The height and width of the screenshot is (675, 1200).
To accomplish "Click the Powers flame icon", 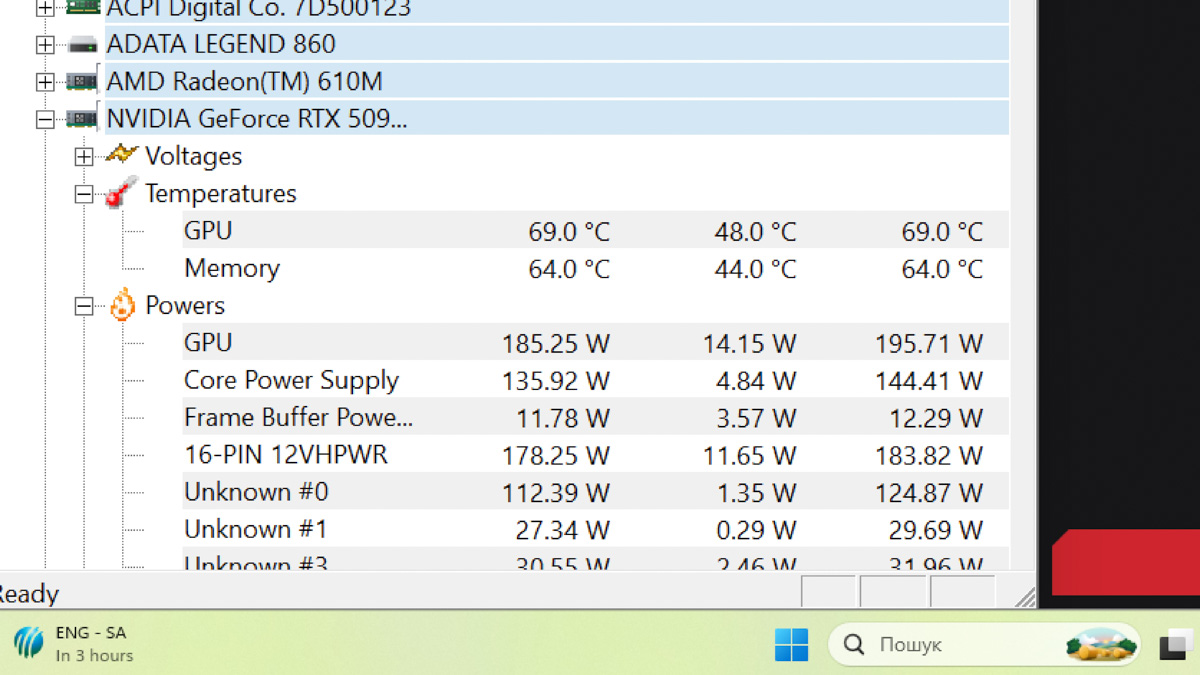I will pyautogui.click(x=122, y=305).
